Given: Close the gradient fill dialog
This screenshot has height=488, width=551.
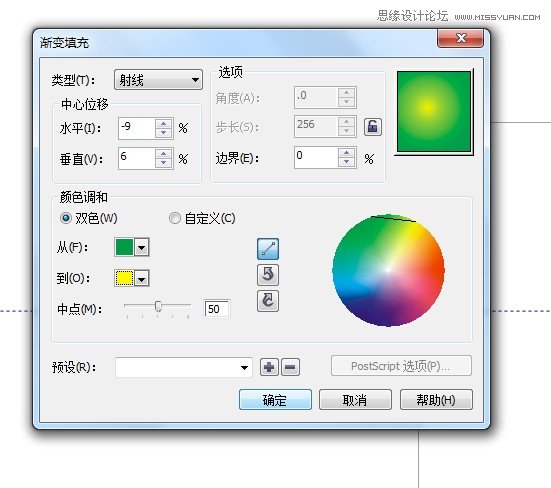Looking at the screenshot, I should (460, 38).
